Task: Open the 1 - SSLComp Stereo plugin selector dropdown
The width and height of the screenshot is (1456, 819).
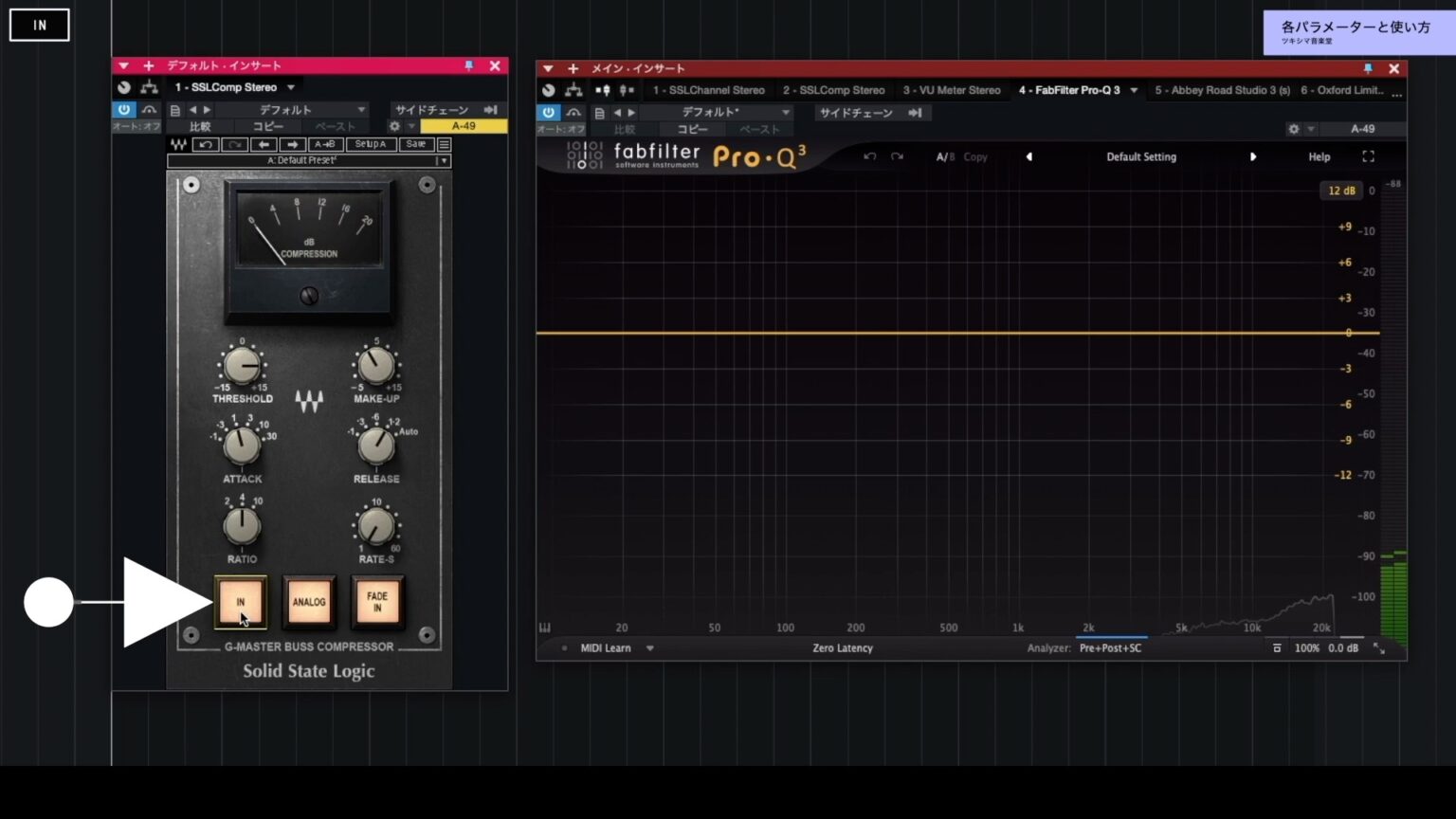Action: (233, 86)
